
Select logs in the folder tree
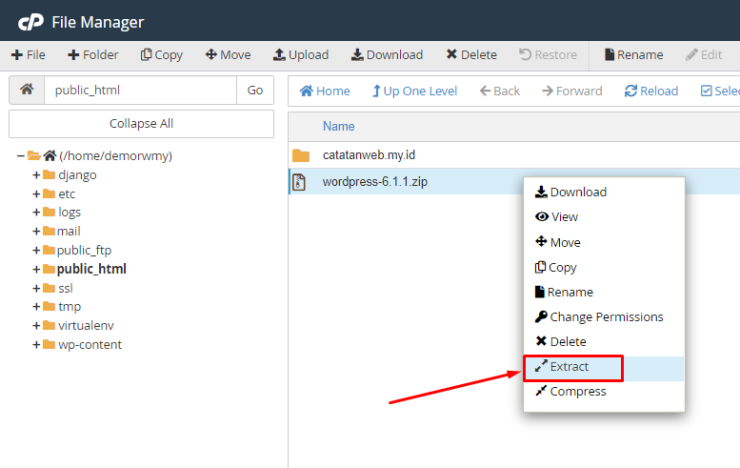click(69, 212)
